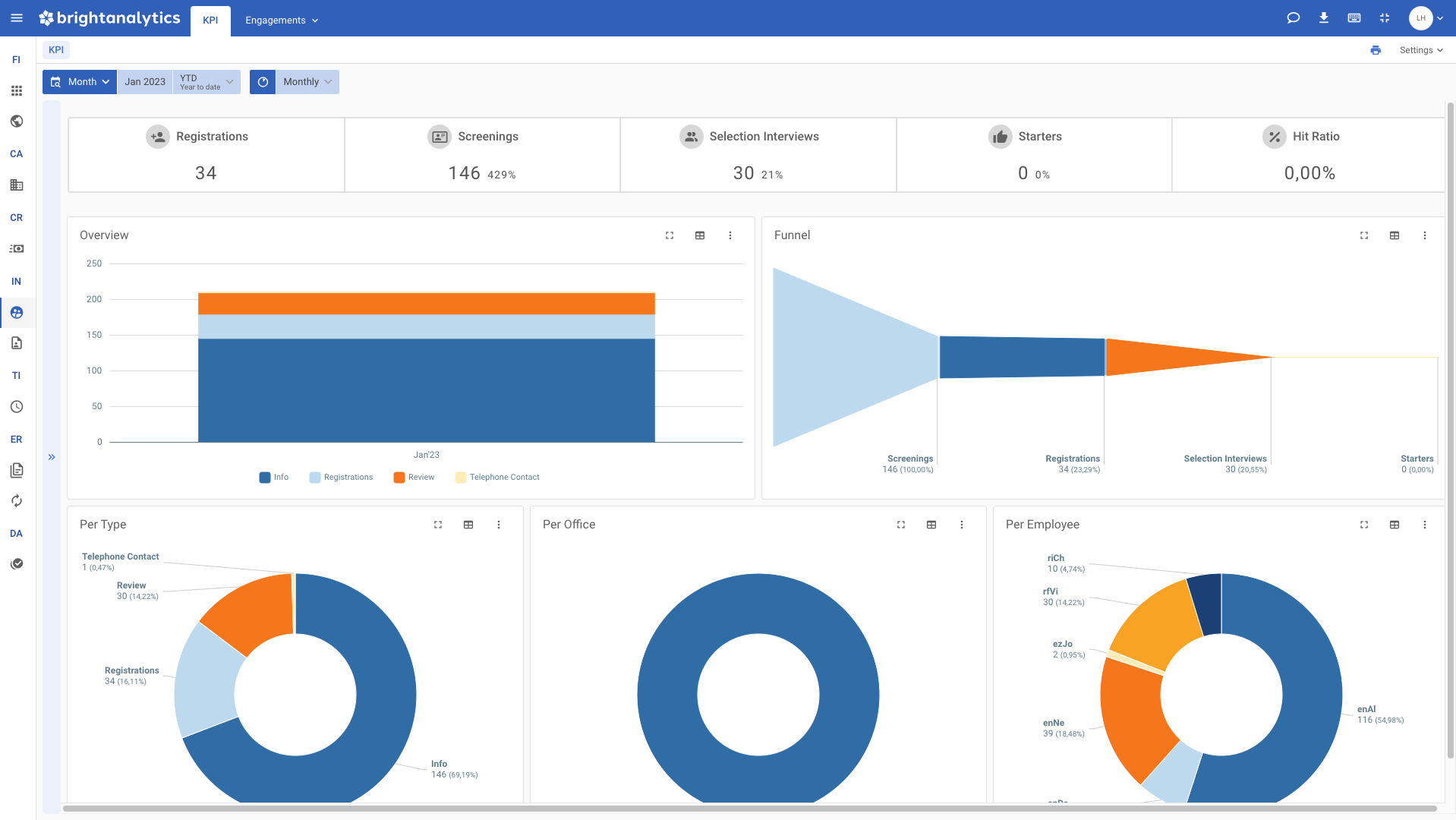Open the globe icon in sidebar
The width and height of the screenshot is (1456, 820).
[x=17, y=121]
